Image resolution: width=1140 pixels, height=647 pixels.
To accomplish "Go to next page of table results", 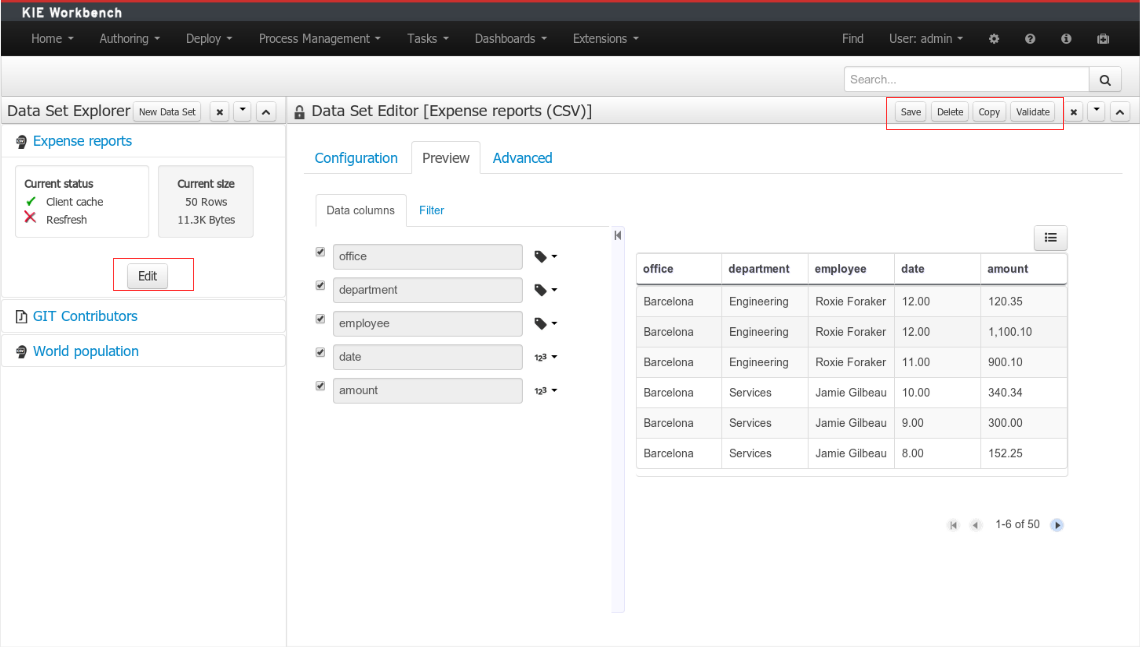I will (1057, 525).
